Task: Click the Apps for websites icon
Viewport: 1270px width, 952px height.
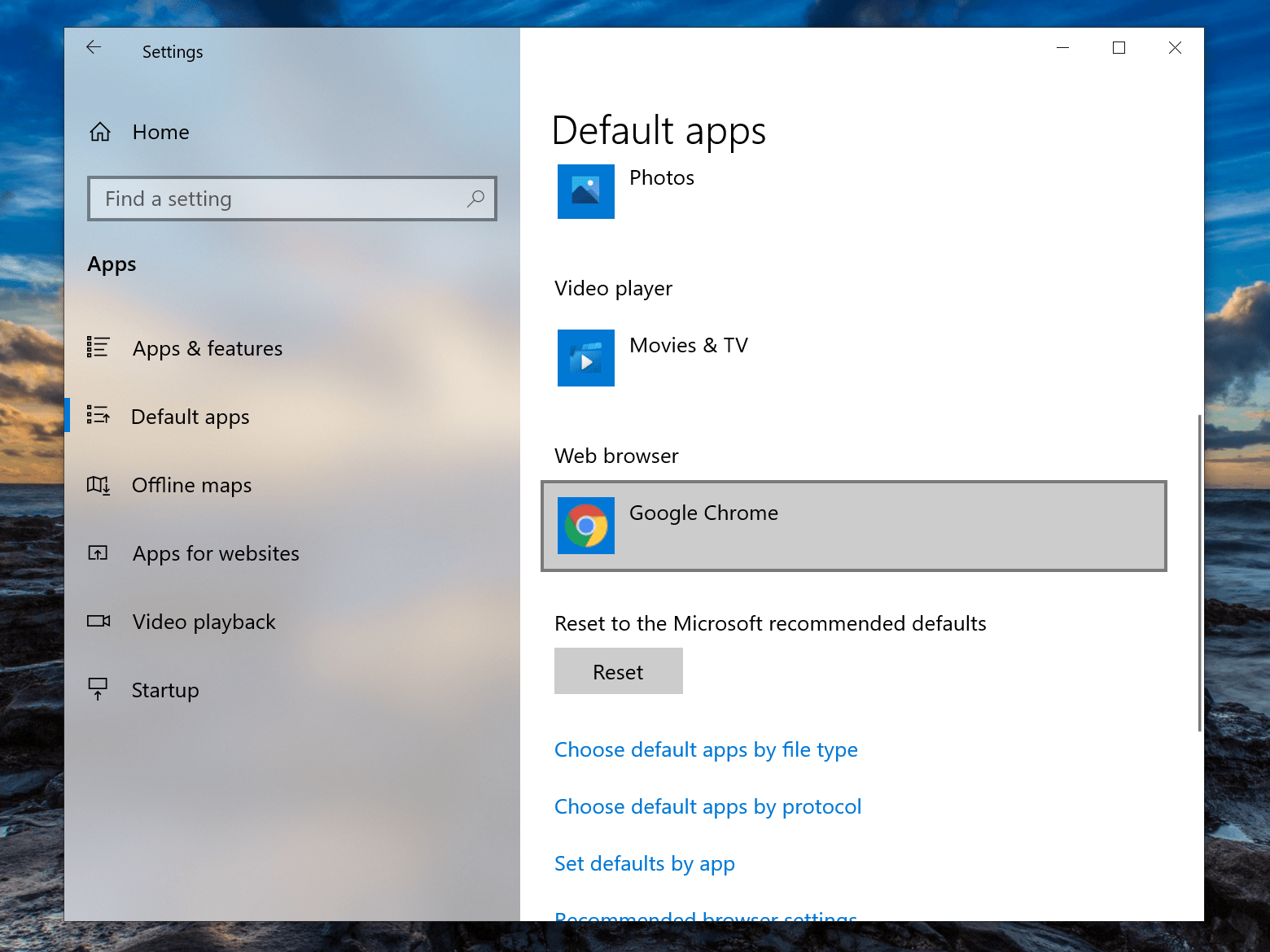Action: (x=98, y=553)
